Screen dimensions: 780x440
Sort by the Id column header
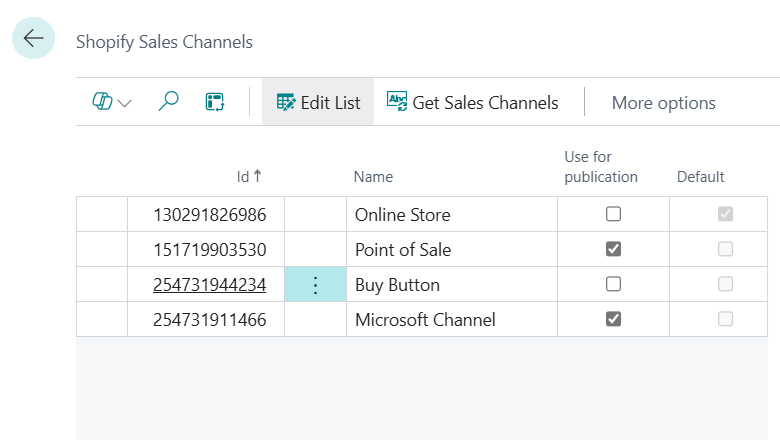coord(243,177)
